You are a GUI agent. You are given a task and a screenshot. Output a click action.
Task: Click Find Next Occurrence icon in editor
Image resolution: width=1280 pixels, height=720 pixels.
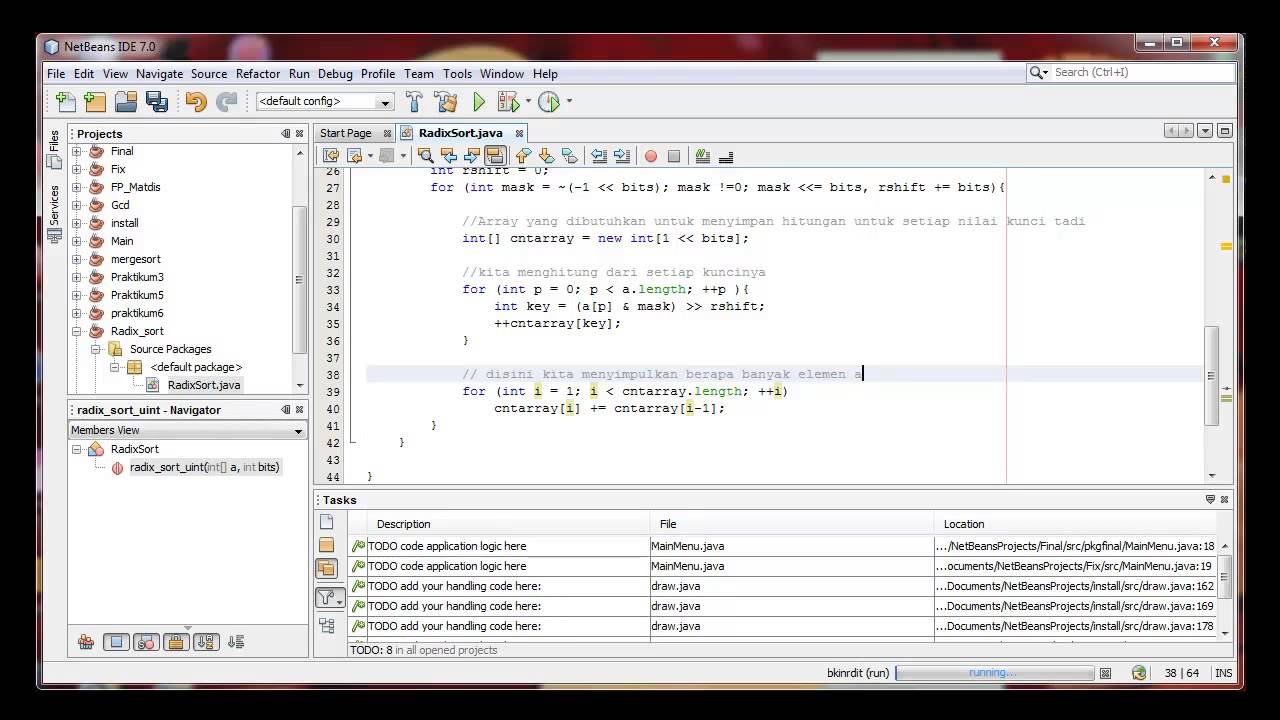pyautogui.click(x=471, y=155)
